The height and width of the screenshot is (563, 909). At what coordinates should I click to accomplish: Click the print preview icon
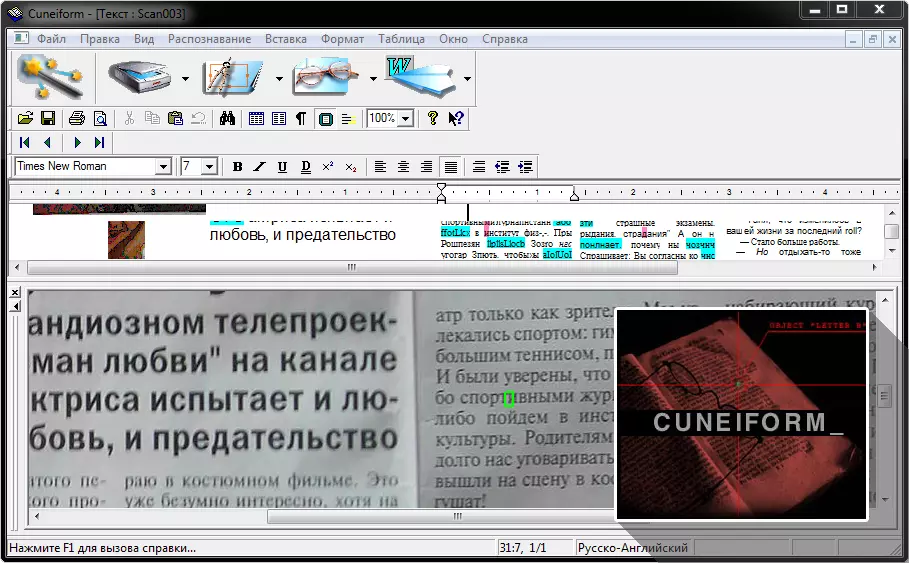tap(100, 118)
